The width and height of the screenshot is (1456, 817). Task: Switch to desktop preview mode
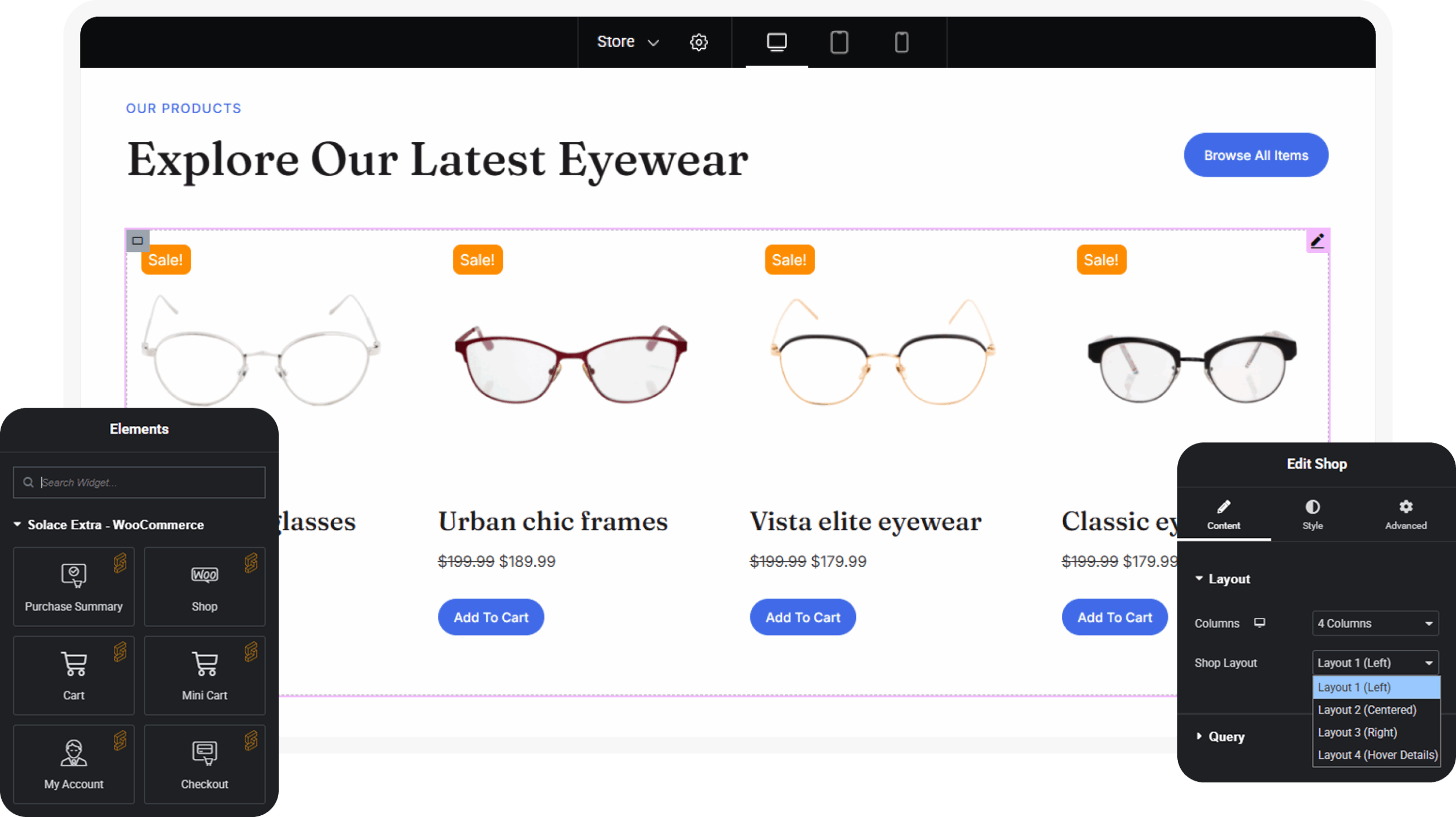776,42
